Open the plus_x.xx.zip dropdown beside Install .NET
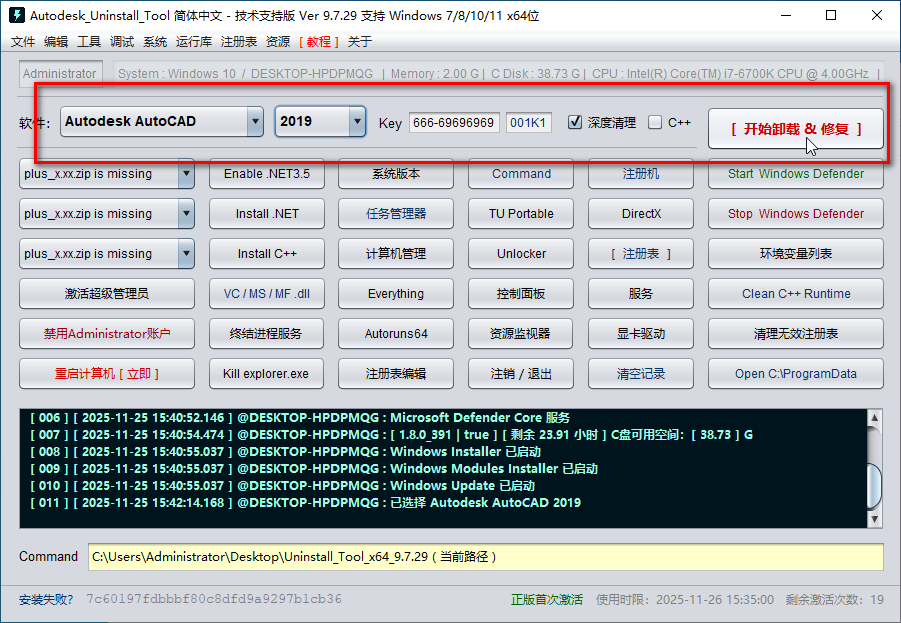Screen dimensions: 901x623 107,214
